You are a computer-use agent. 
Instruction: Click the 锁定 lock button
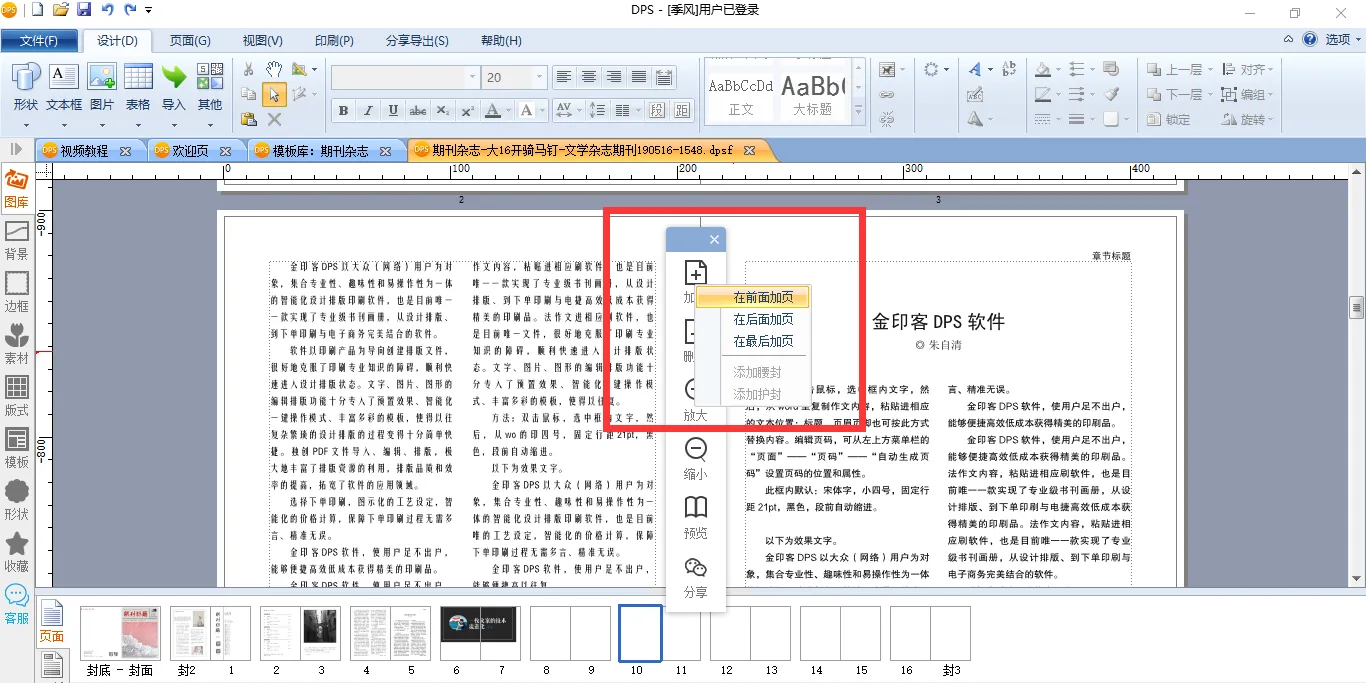1168,119
